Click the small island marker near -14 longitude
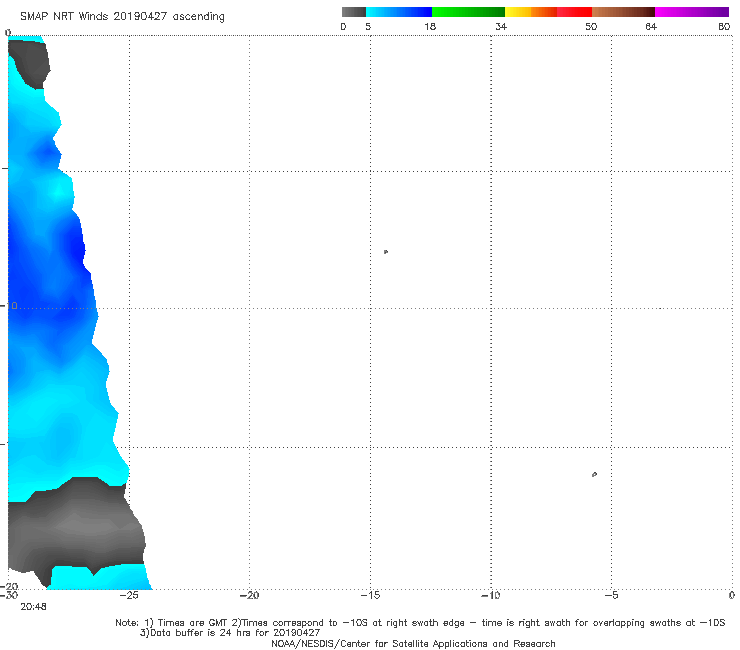Screen dimensions: 740x650 386,252
